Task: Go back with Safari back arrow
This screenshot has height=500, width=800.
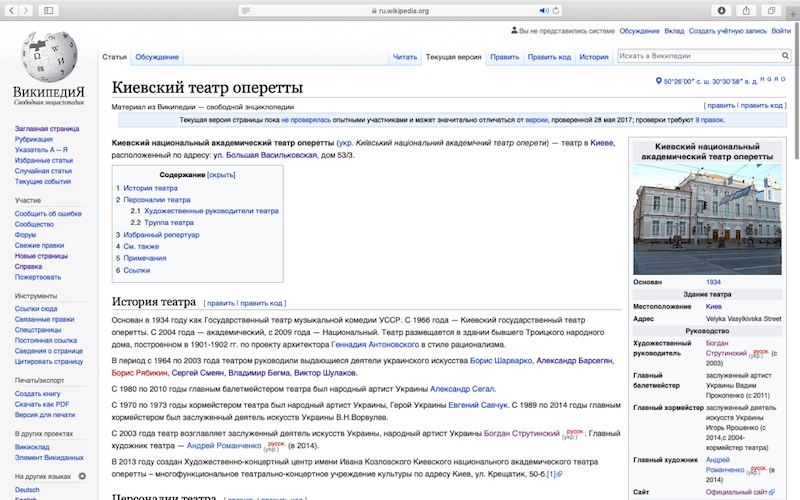Action: [12, 10]
